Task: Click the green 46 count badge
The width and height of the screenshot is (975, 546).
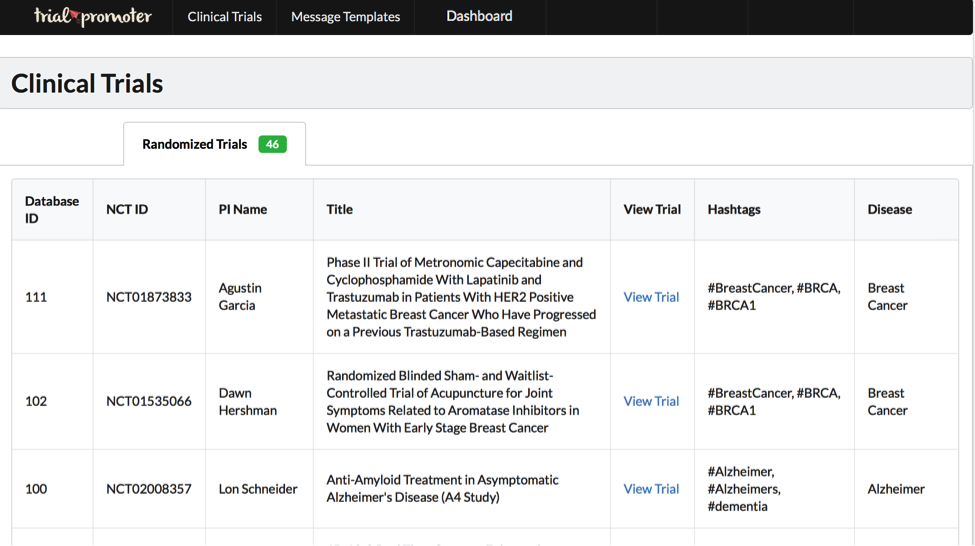Action: pos(272,144)
